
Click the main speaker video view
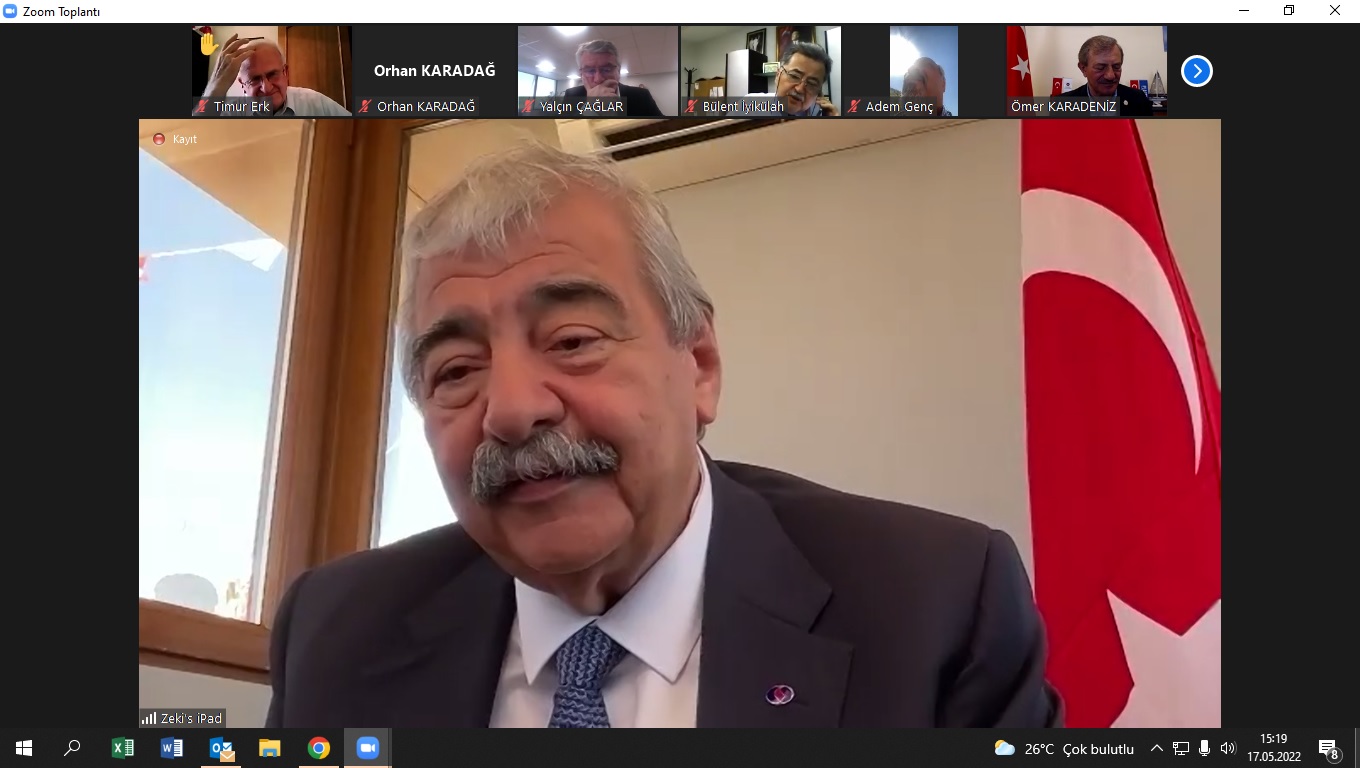pyautogui.click(x=680, y=423)
